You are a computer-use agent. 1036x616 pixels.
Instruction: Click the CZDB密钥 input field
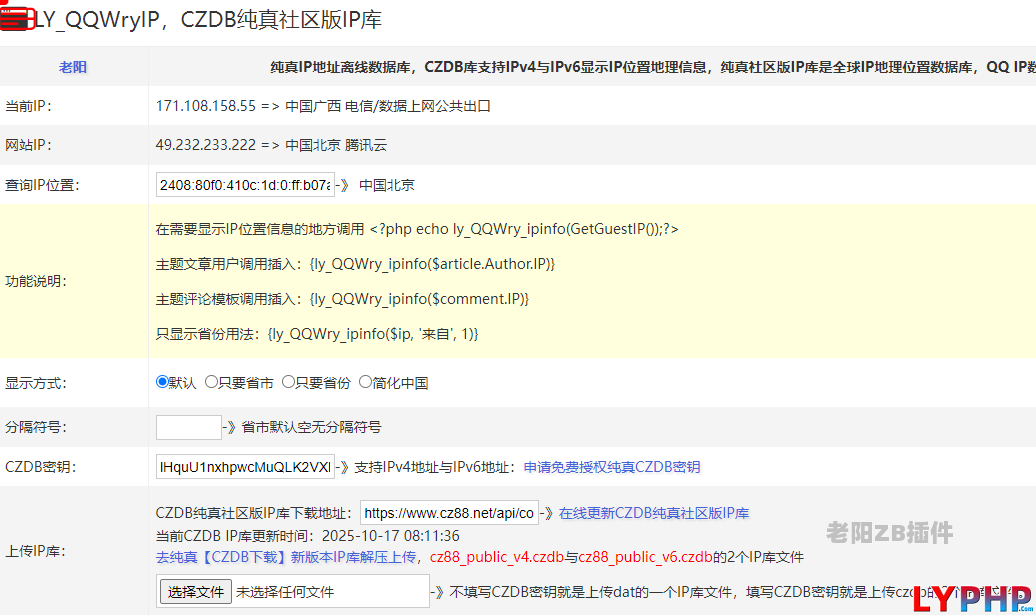coord(245,467)
